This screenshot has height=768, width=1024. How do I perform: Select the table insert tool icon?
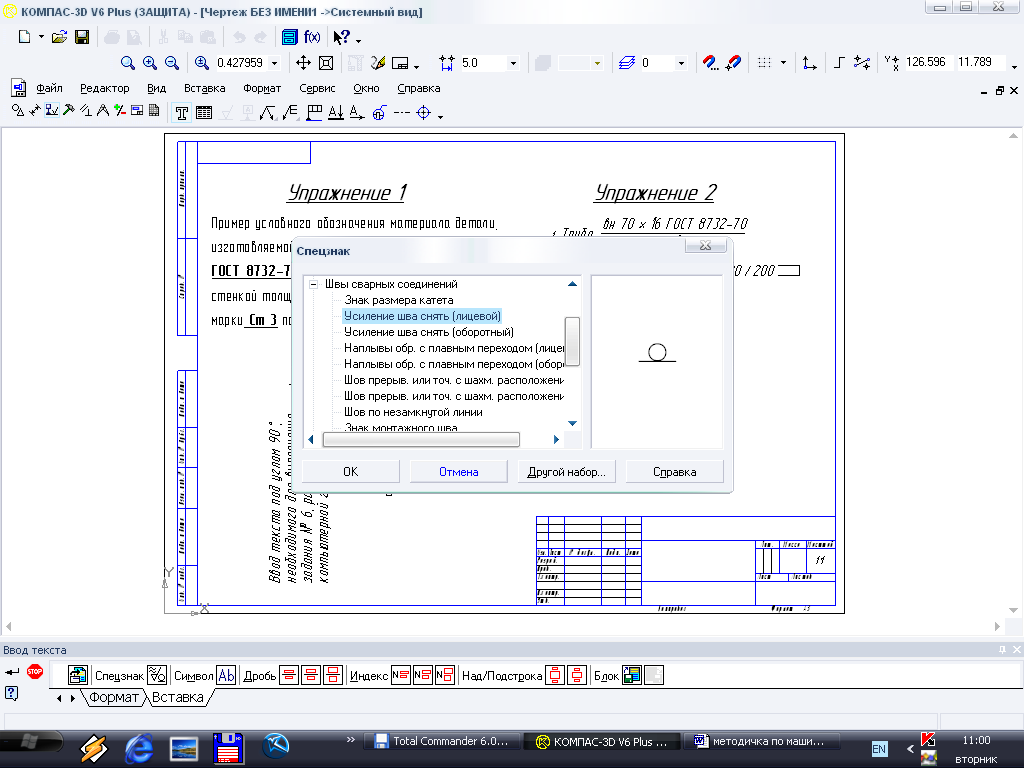click(204, 113)
